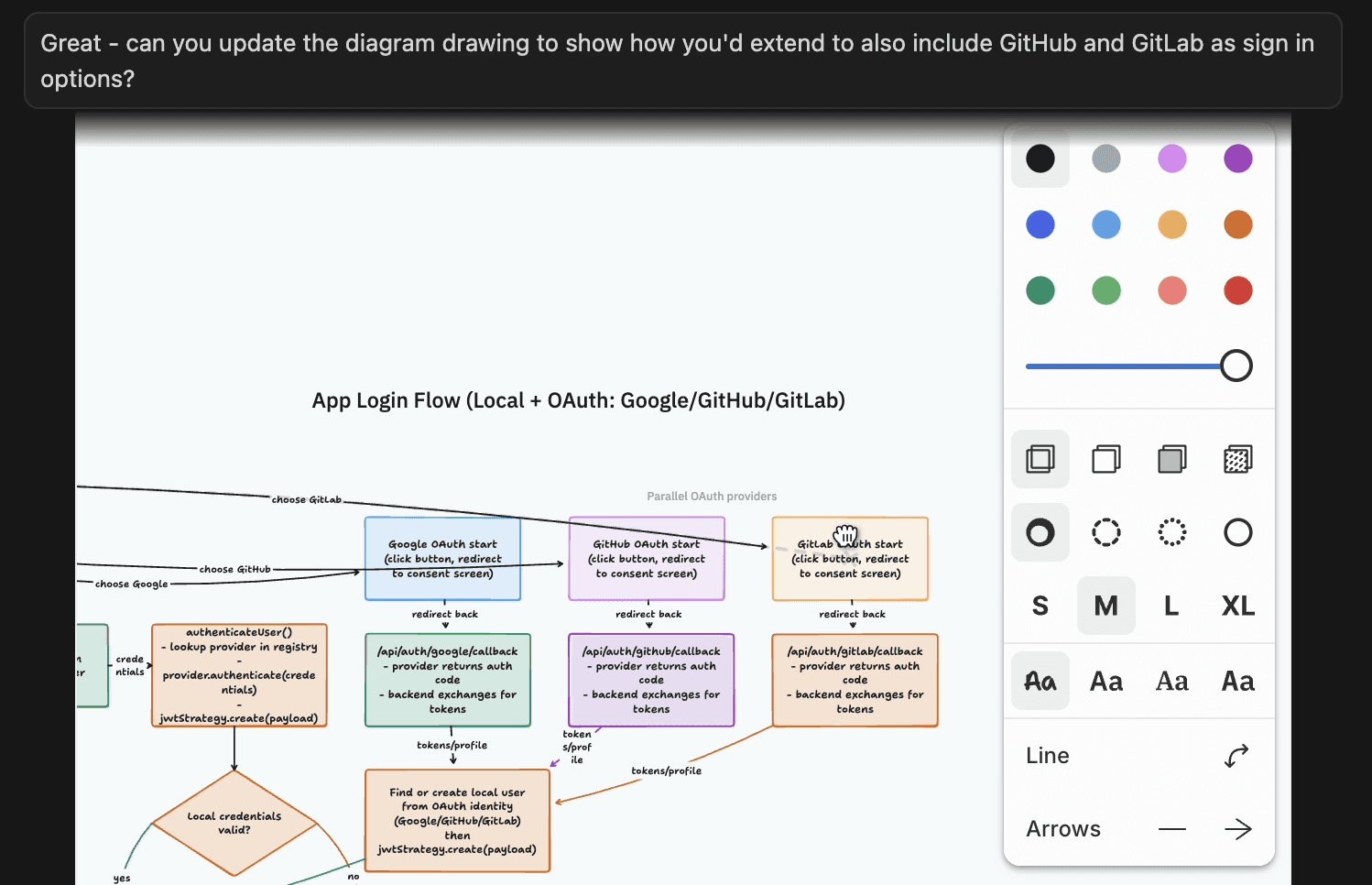Click the 'Parallel OAuth providers' label
The image size is (1372, 885).
(712, 497)
